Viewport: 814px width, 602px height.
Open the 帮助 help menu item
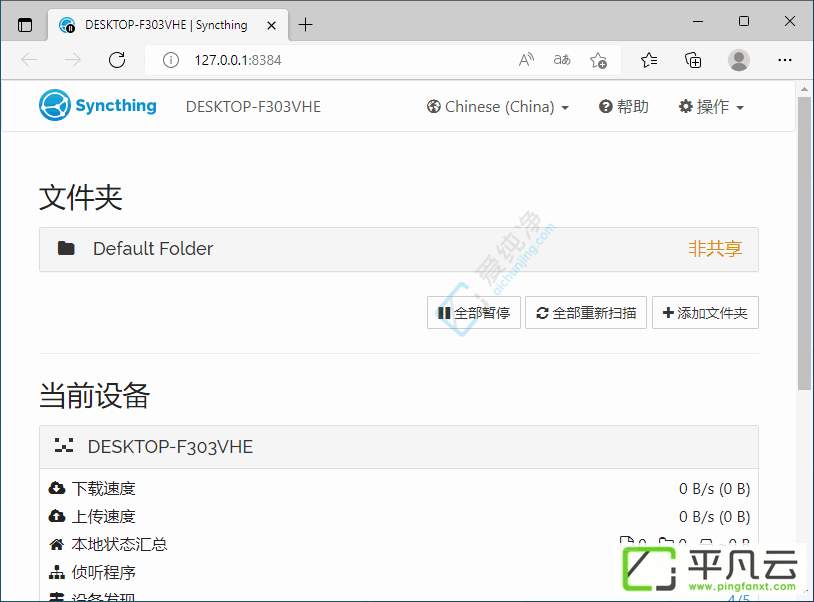[x=624, y=107]
